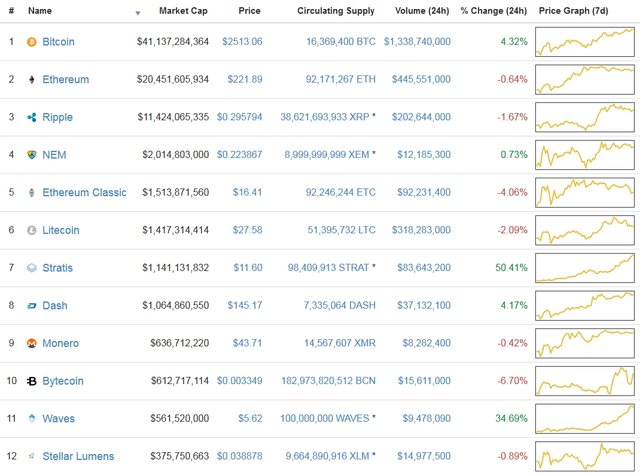Click the Ethereum diamond icon
The image size is (640, 475).
click(x=31, y=79)
